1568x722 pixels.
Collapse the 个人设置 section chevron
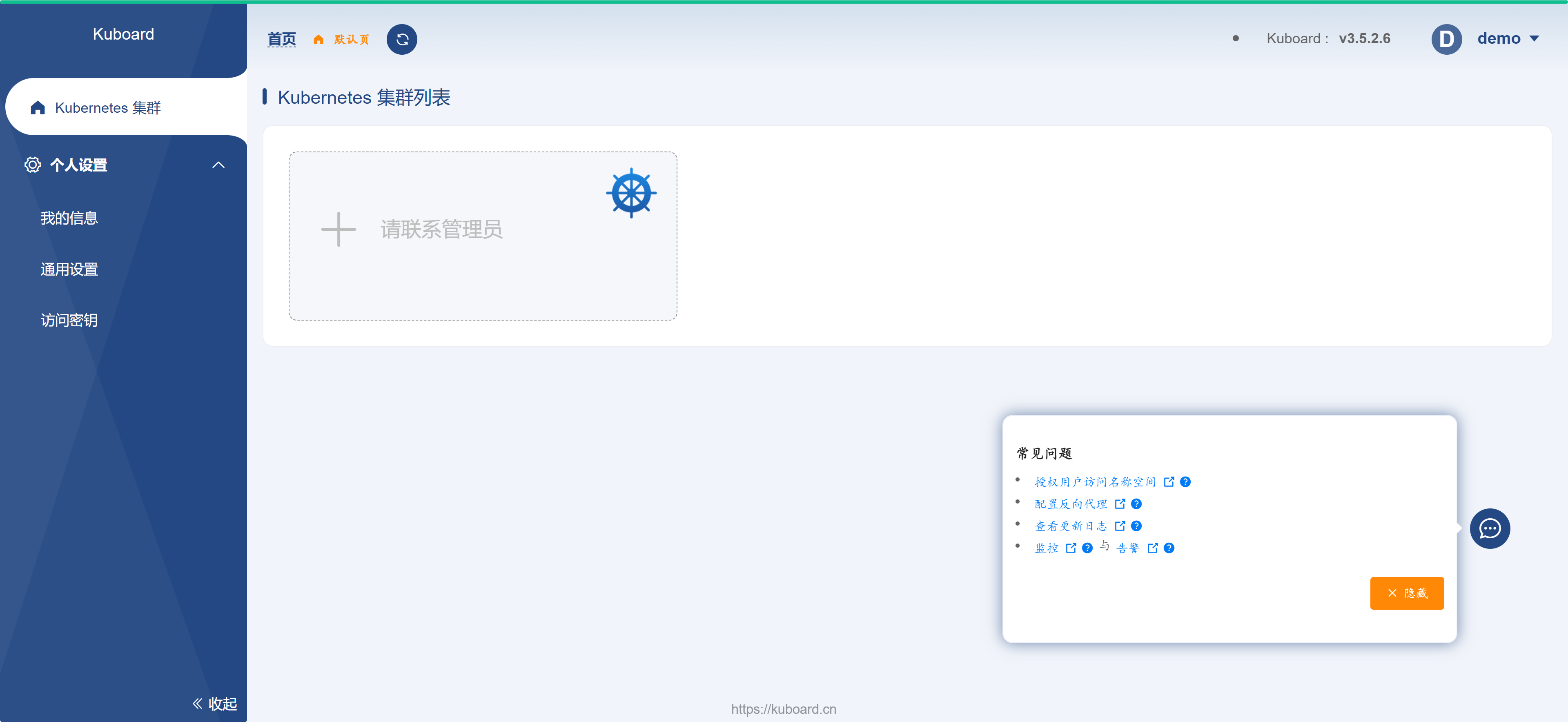(218, 165)
